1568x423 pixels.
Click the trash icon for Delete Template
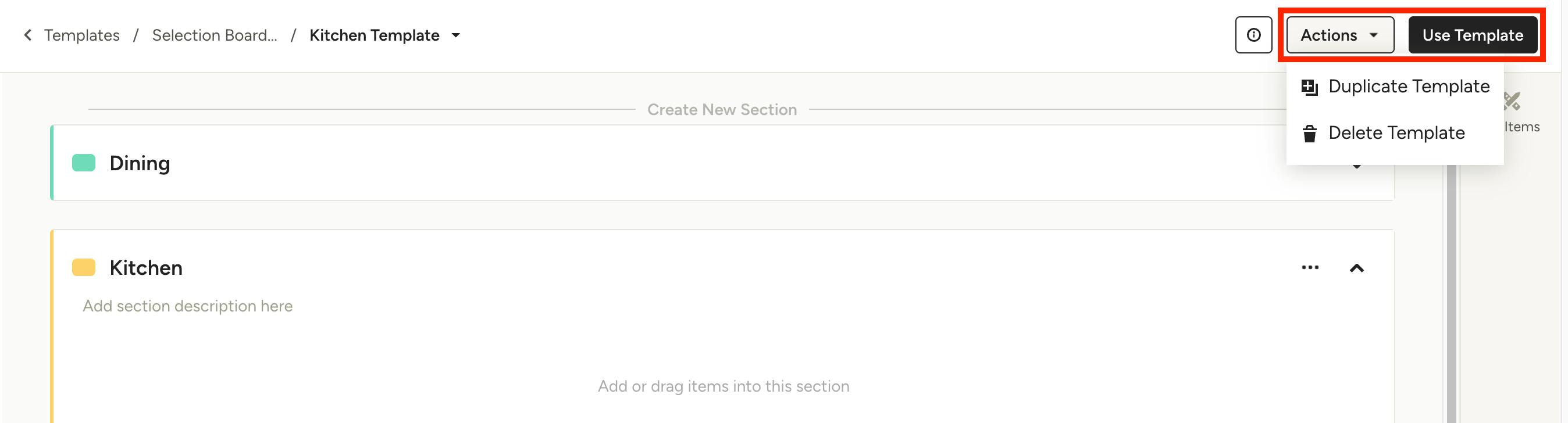[x=1309, y=133]
